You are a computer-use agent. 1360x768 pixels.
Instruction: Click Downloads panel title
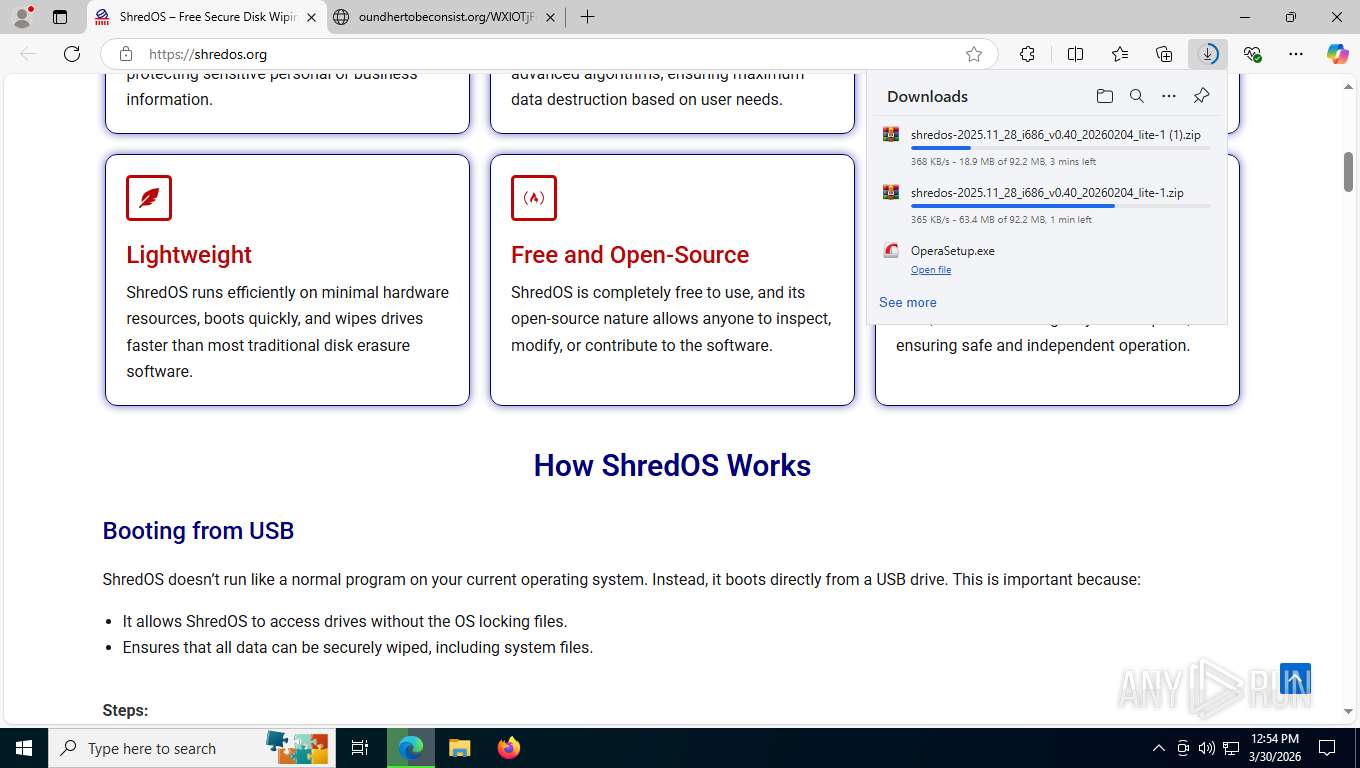pyautogui.click(x=927, y=96)
